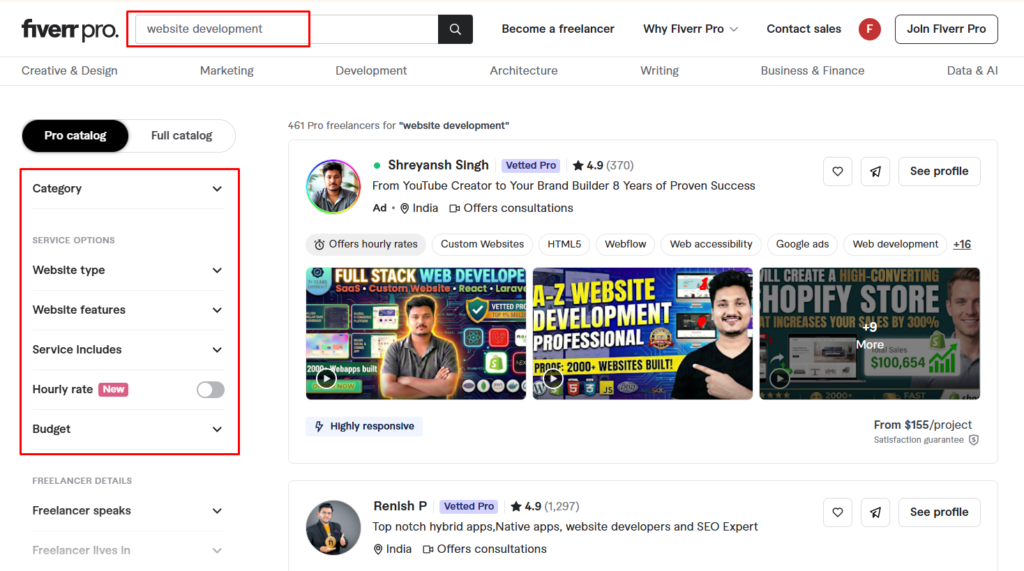The width and height of the screenshot is (1024, 571).
Task: Expand the Website features filter
Action: coord(127,310)
